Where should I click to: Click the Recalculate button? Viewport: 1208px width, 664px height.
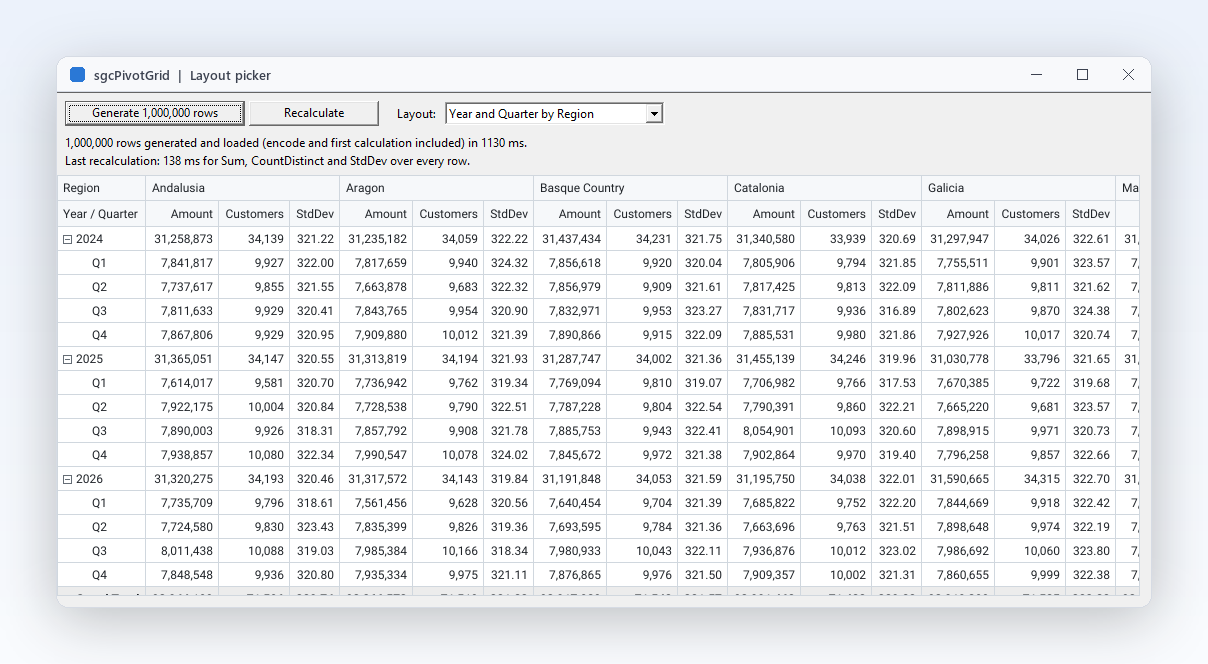314,113
